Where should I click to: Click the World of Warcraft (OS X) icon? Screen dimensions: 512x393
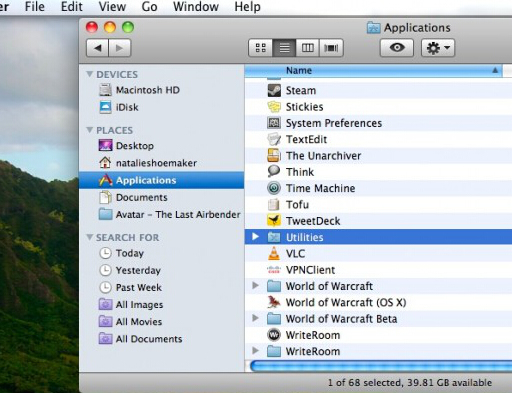click(x=274, y=302)
